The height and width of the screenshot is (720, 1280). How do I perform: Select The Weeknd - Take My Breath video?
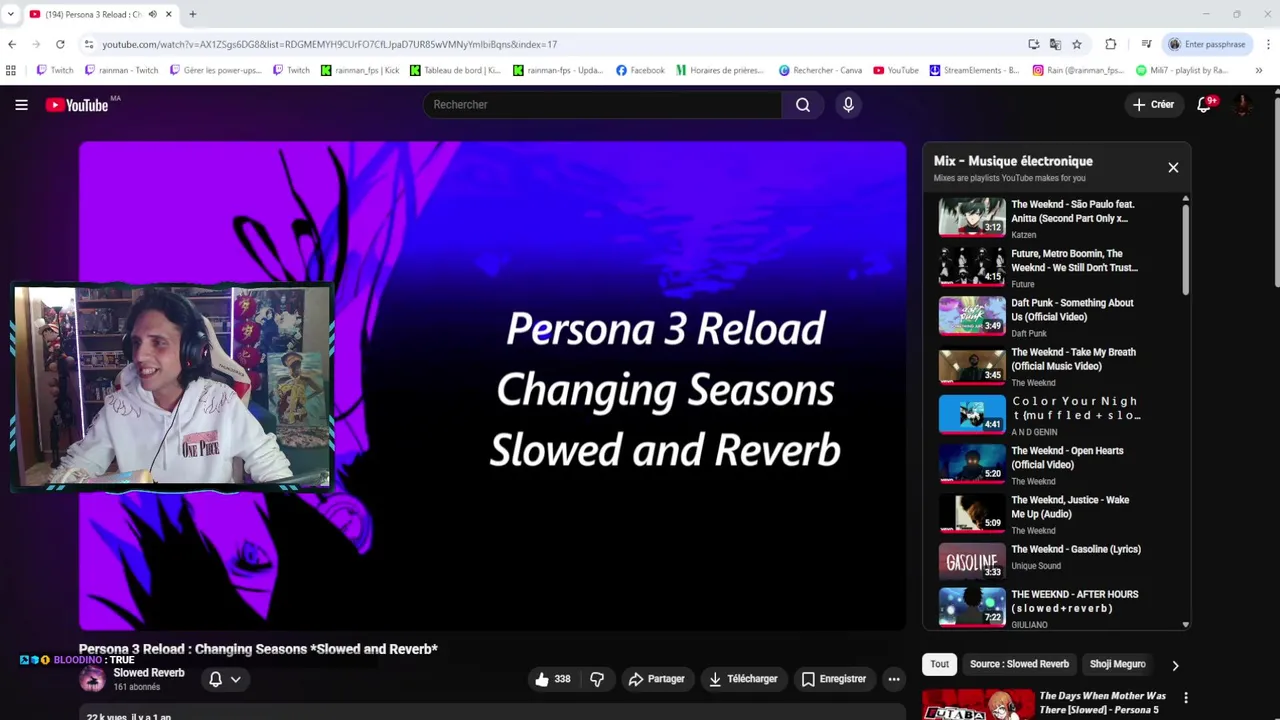coord(1073,359)
